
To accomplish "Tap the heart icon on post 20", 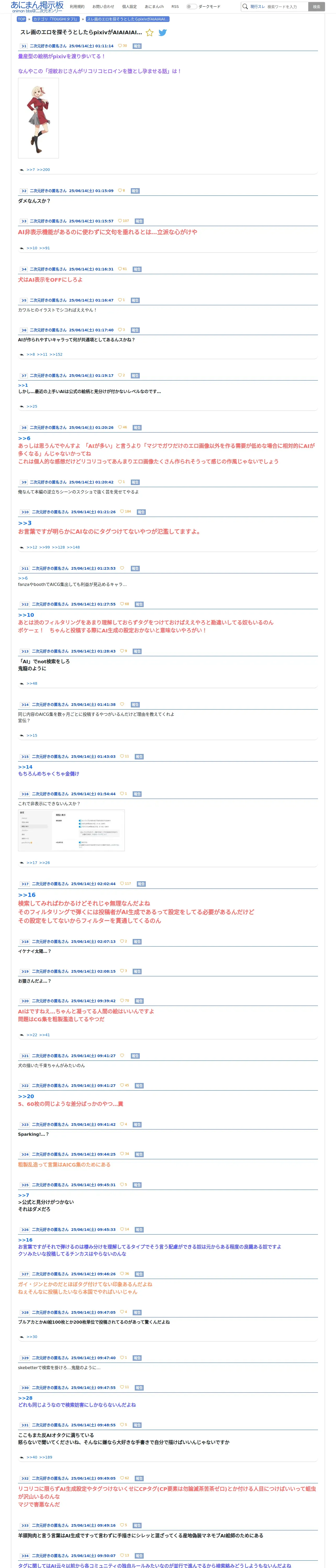I will point(122,1001).
